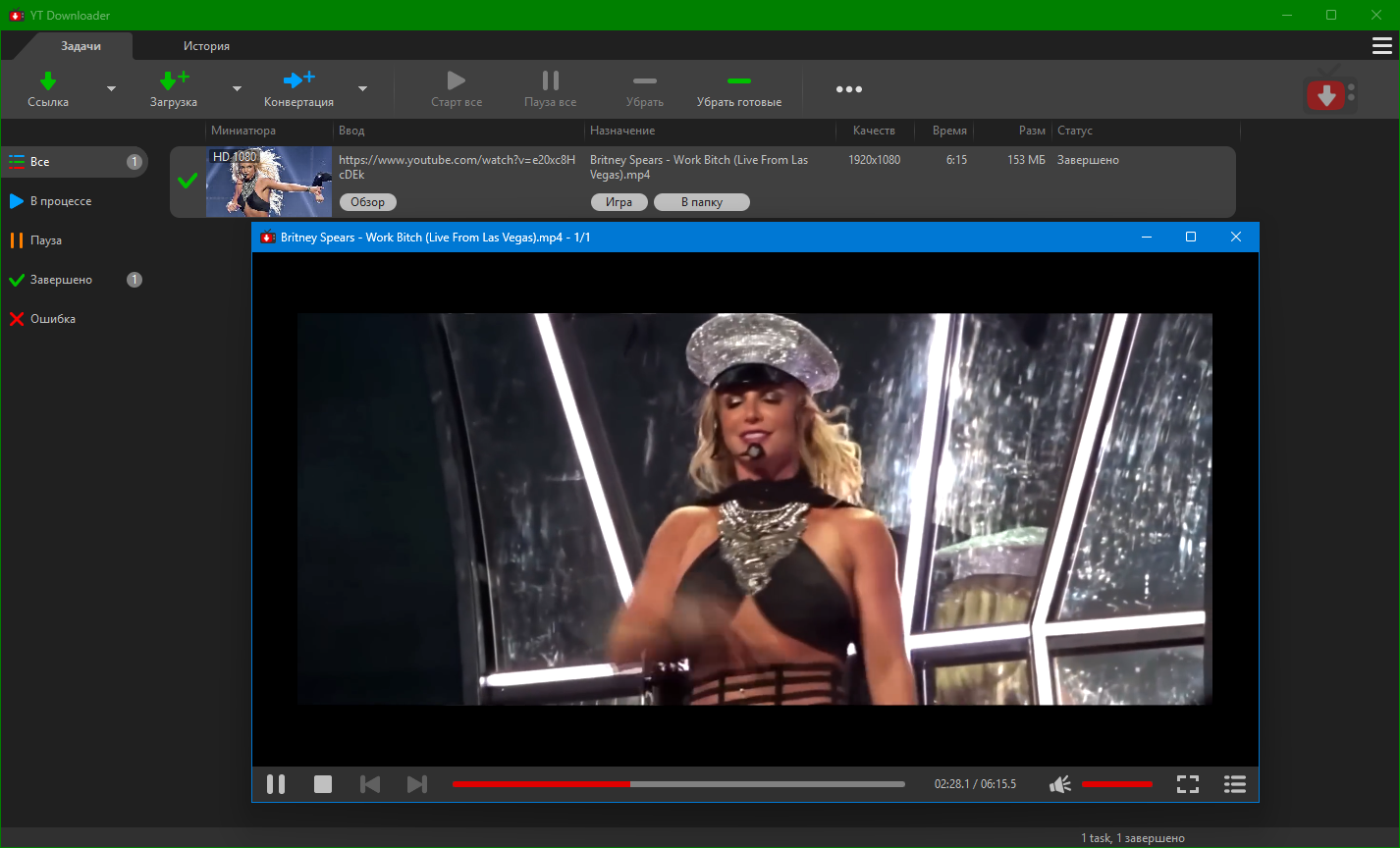Expand the Загрузка dropdown arrow

237,89
